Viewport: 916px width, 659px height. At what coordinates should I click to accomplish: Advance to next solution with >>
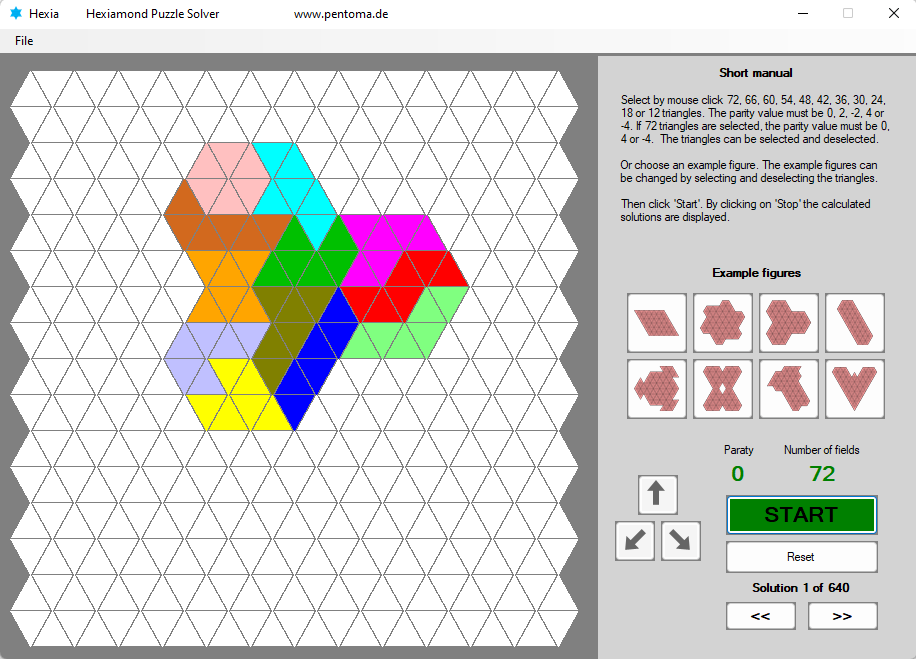tap(842, 616)
